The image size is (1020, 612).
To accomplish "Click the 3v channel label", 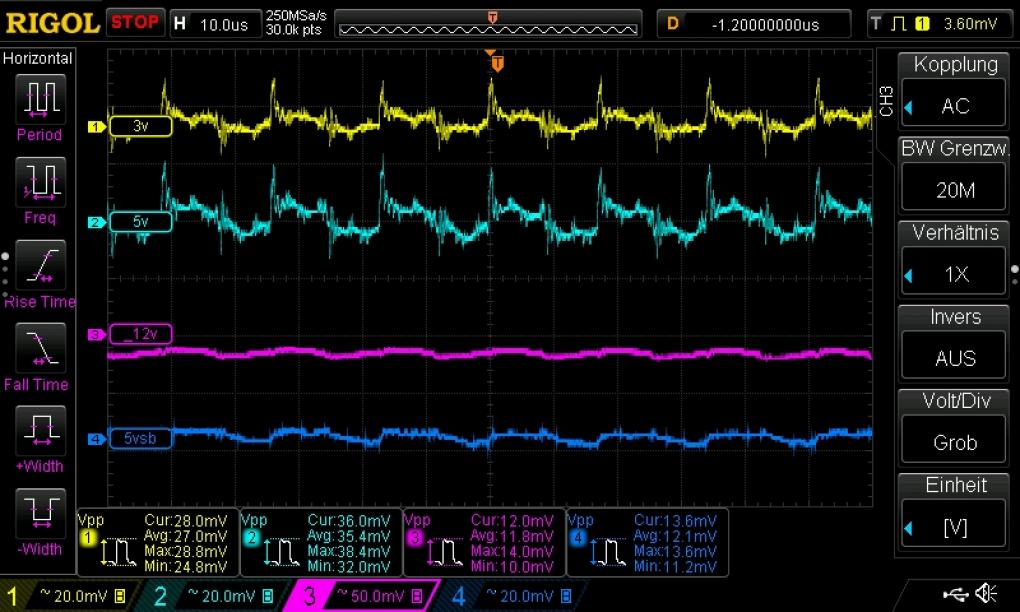I will click(x=141, y=126).
